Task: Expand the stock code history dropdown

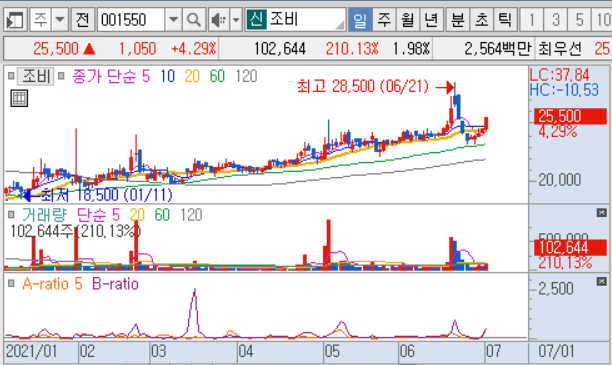Action: click(x=174, y=20)
